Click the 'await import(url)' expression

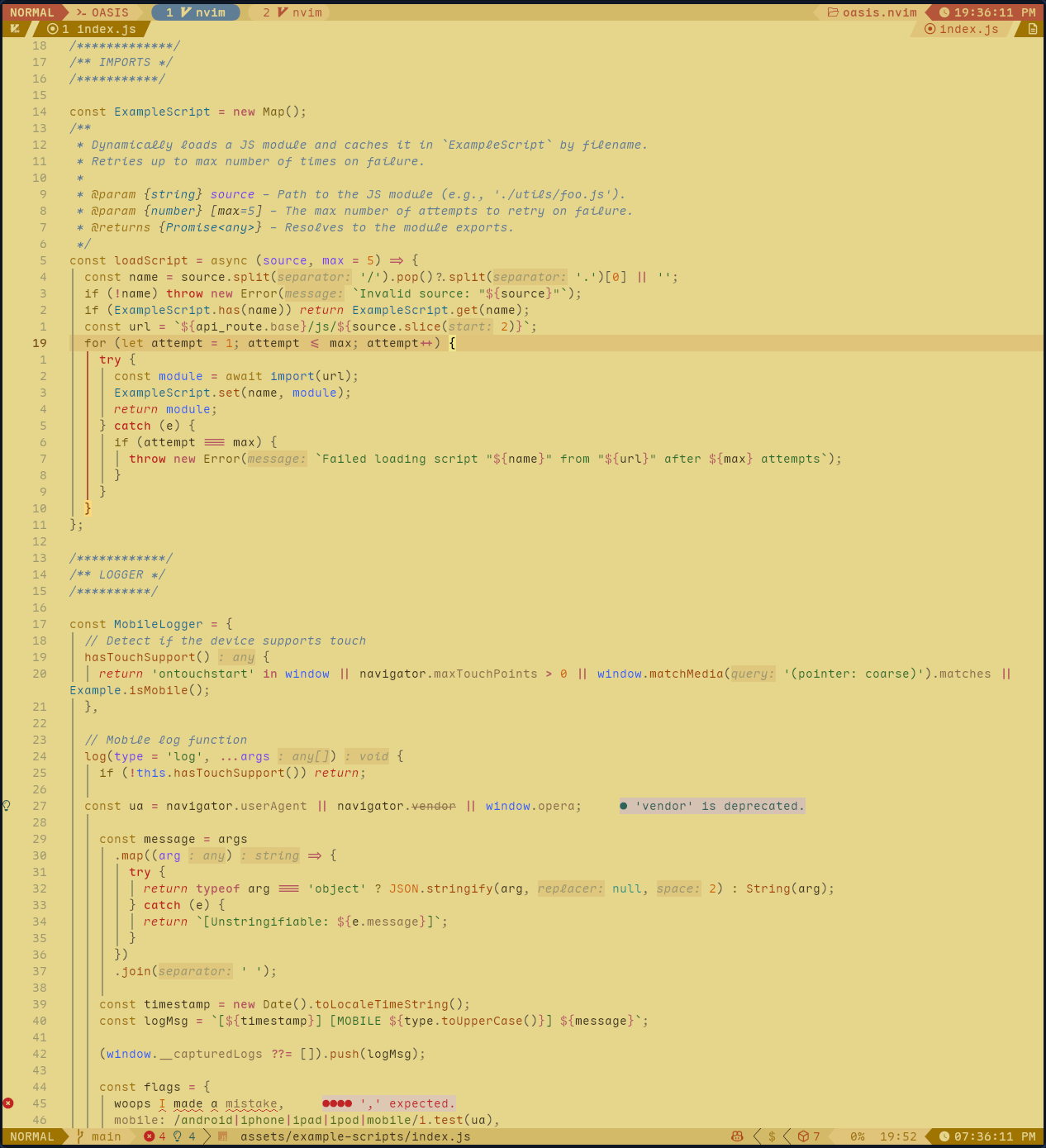288,376
